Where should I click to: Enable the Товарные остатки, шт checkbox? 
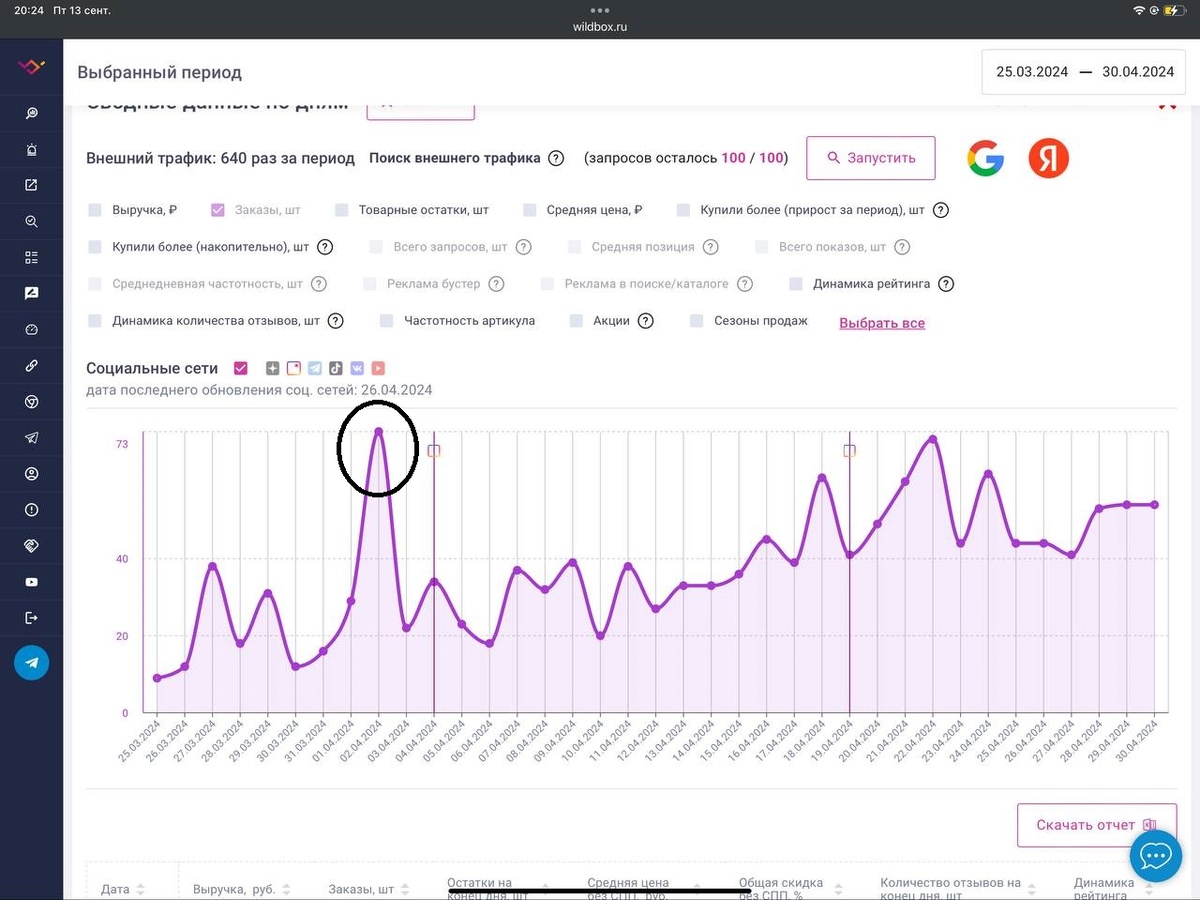pos(341,210)
